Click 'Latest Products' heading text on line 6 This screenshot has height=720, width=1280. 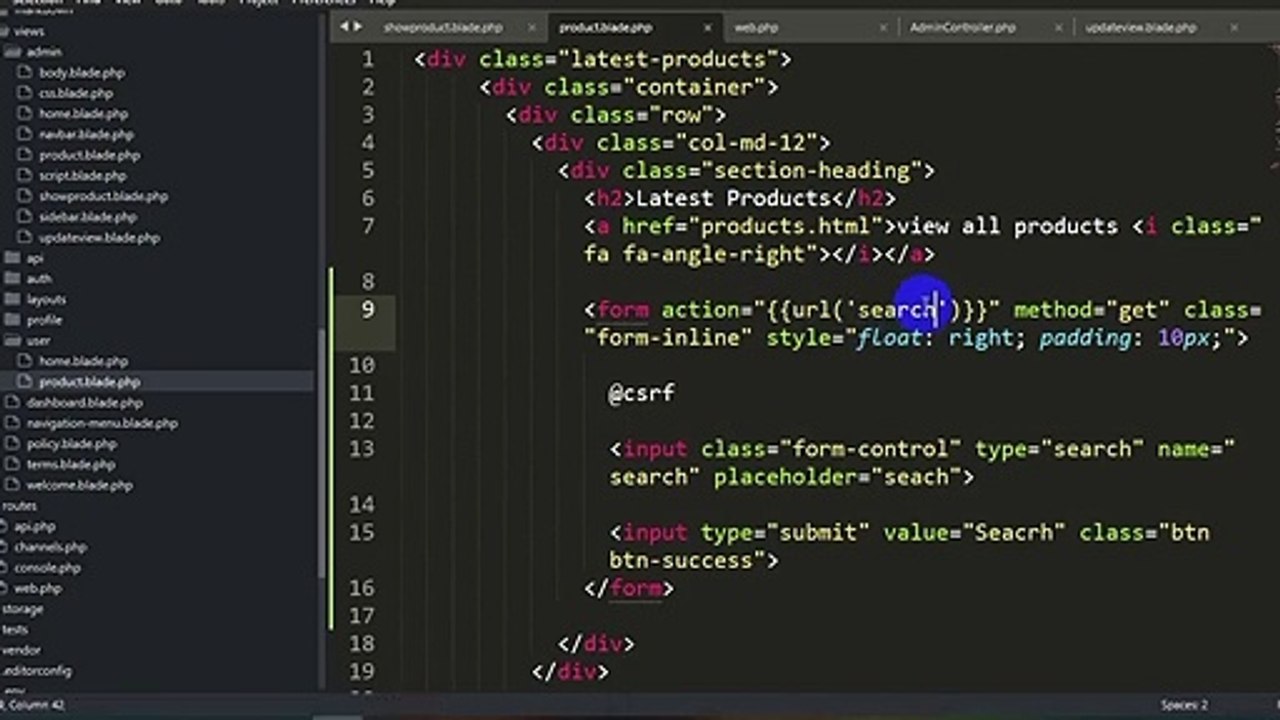pyautogui.click(x=733, y=198)
